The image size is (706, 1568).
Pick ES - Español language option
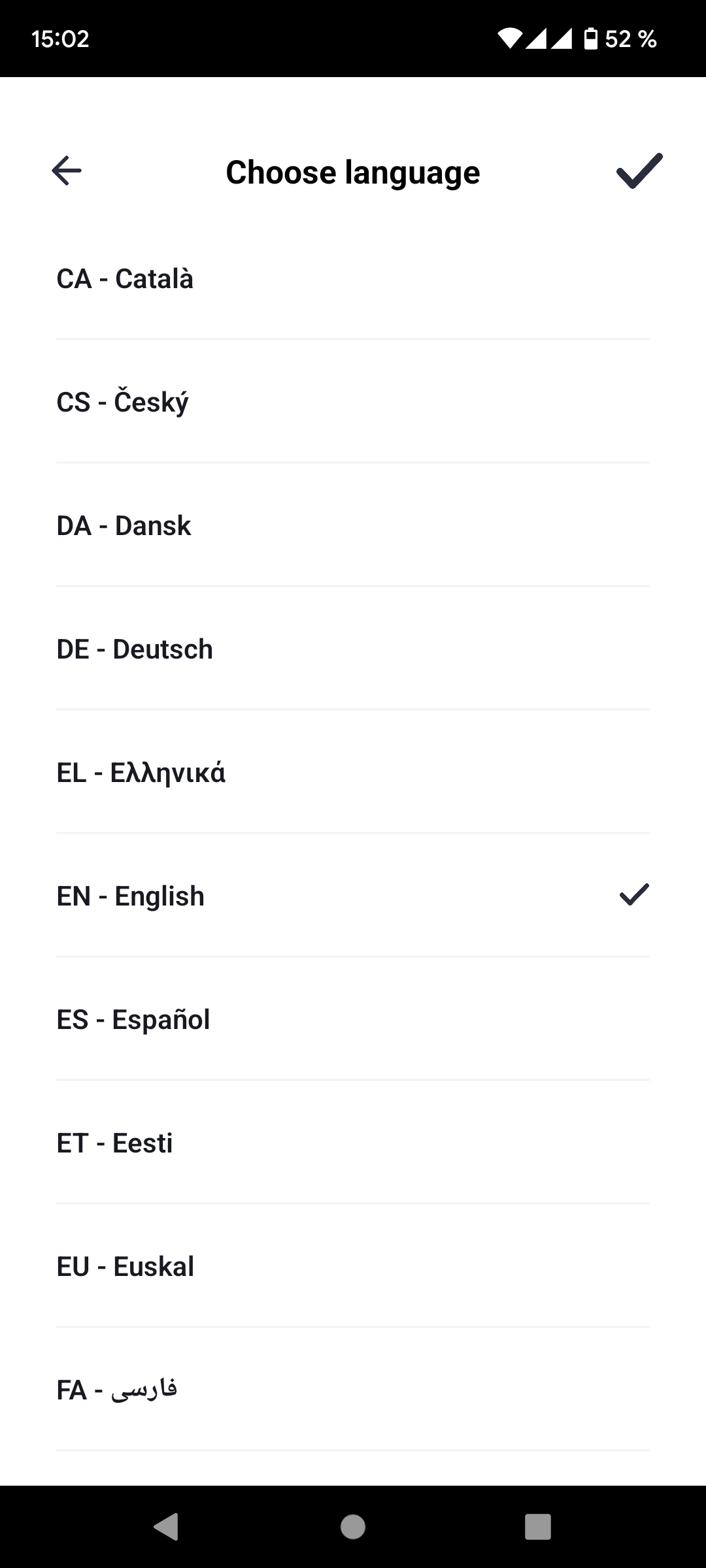(x=353, y=1019)
